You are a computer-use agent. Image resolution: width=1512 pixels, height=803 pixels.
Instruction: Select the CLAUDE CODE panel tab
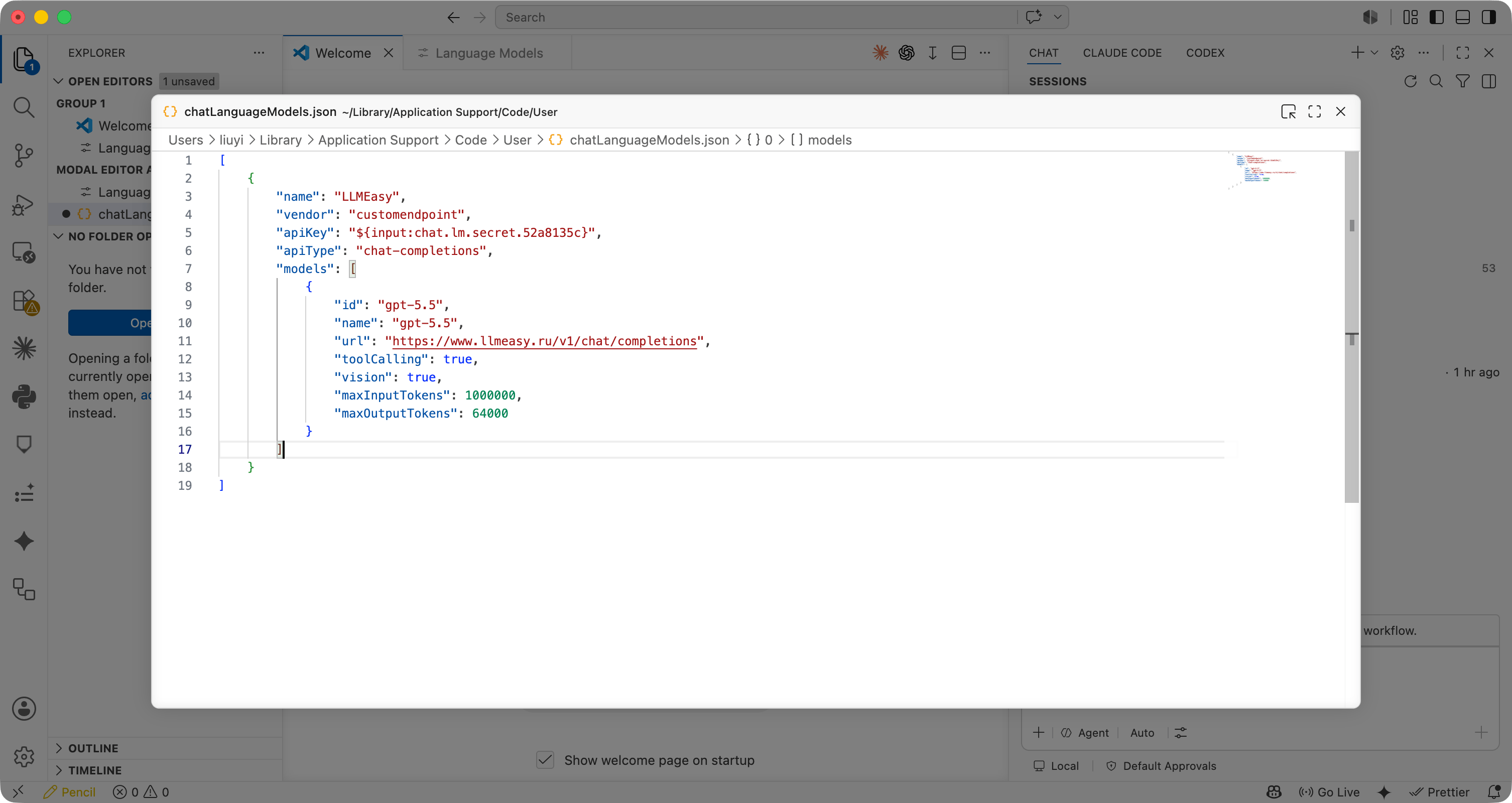[1122, 53]
